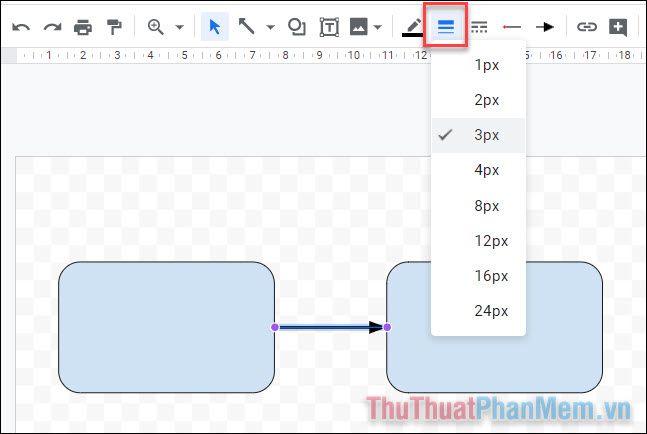Viewport: 647px width, 434px height.
Task: Expand the Image options dropdown arrow
Action: (x=377, y=28)
